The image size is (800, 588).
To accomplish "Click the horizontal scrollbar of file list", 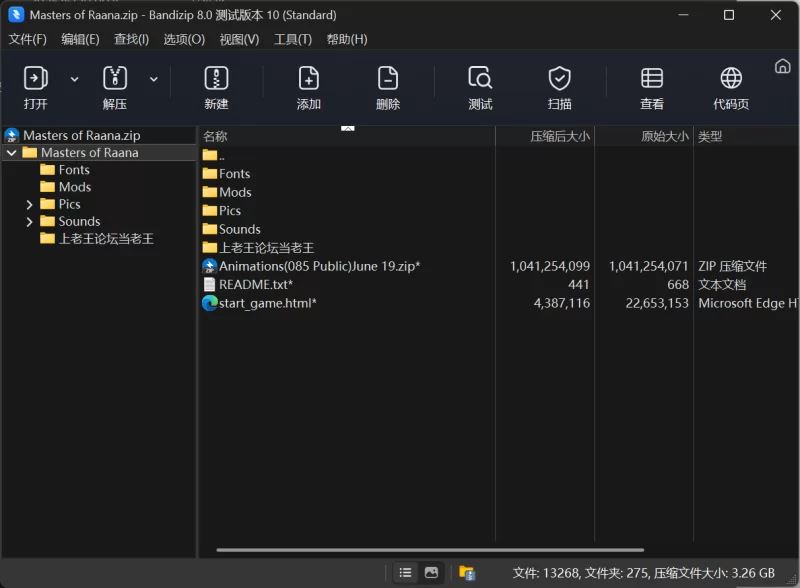I will (x=430, y=550).
